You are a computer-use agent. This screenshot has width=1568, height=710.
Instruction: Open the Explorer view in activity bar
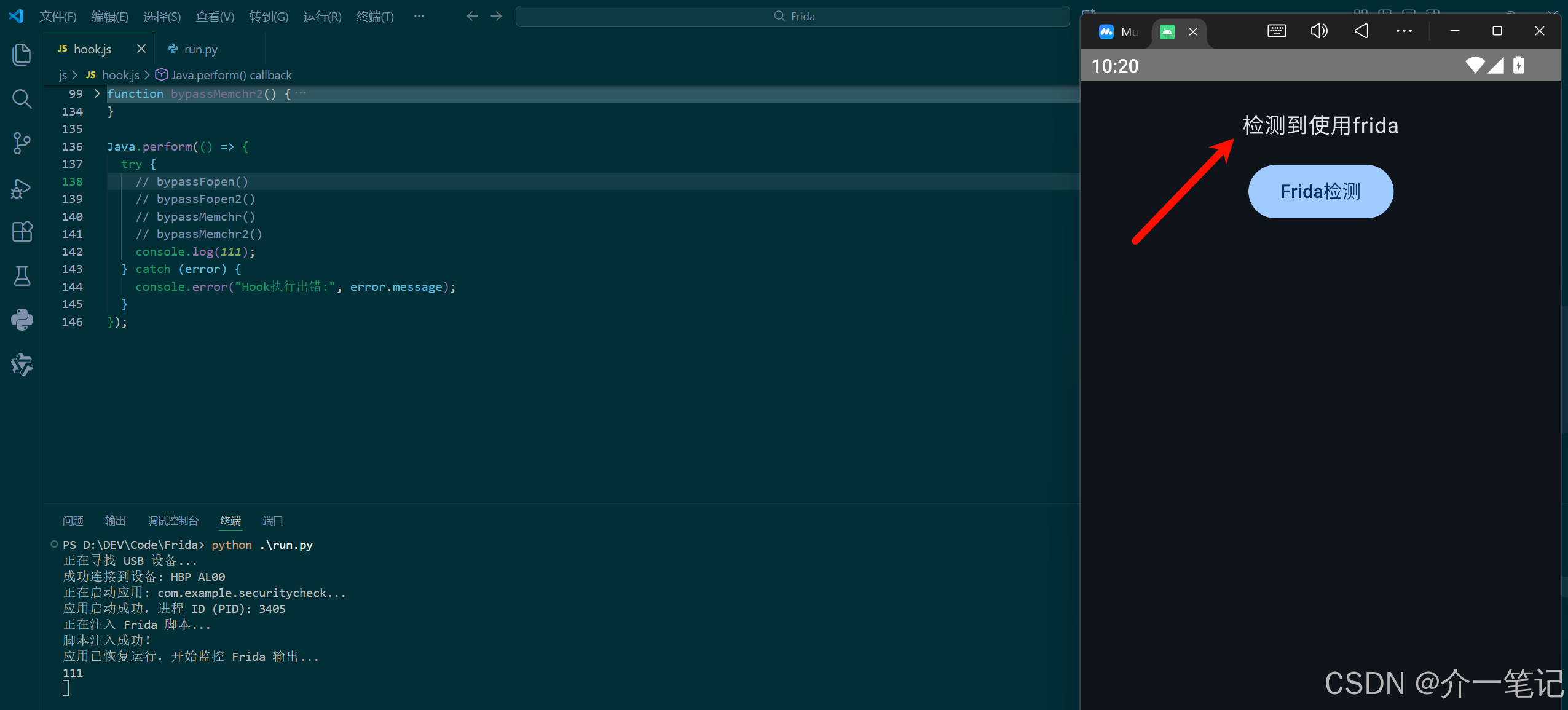(22, 55)
